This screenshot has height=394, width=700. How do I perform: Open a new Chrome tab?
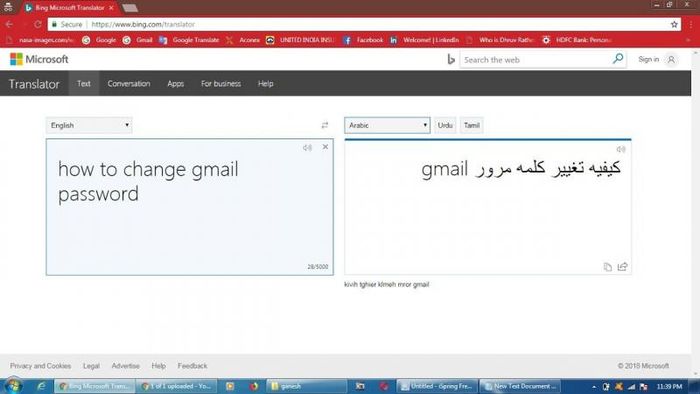(x=130, y=8)
